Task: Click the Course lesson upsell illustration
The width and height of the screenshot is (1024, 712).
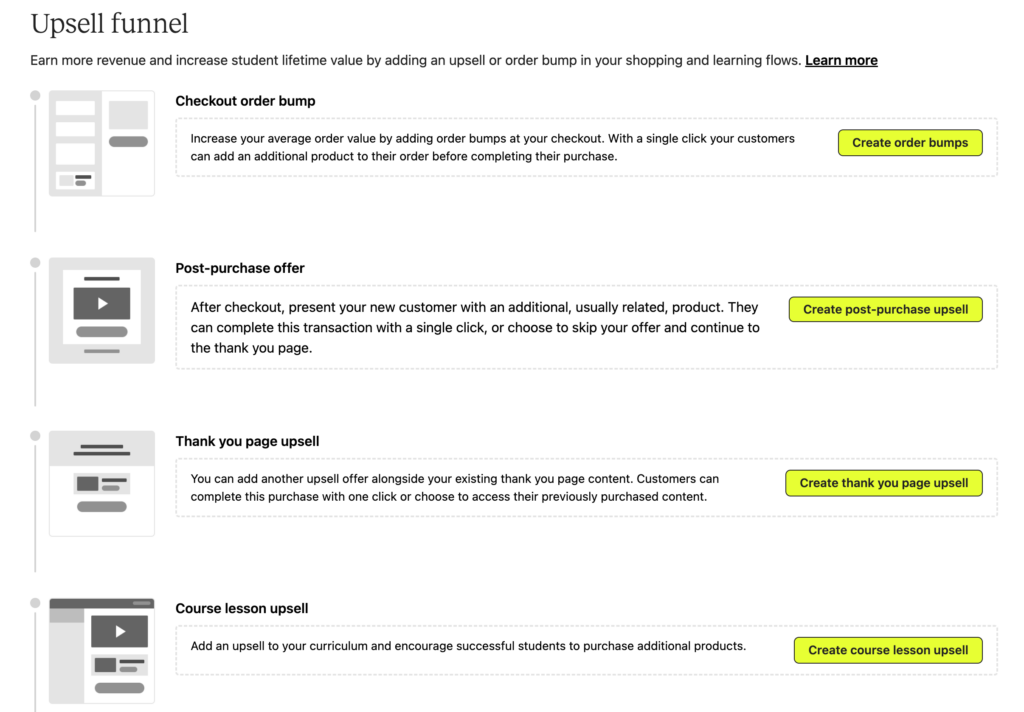Action: [102, 651]
